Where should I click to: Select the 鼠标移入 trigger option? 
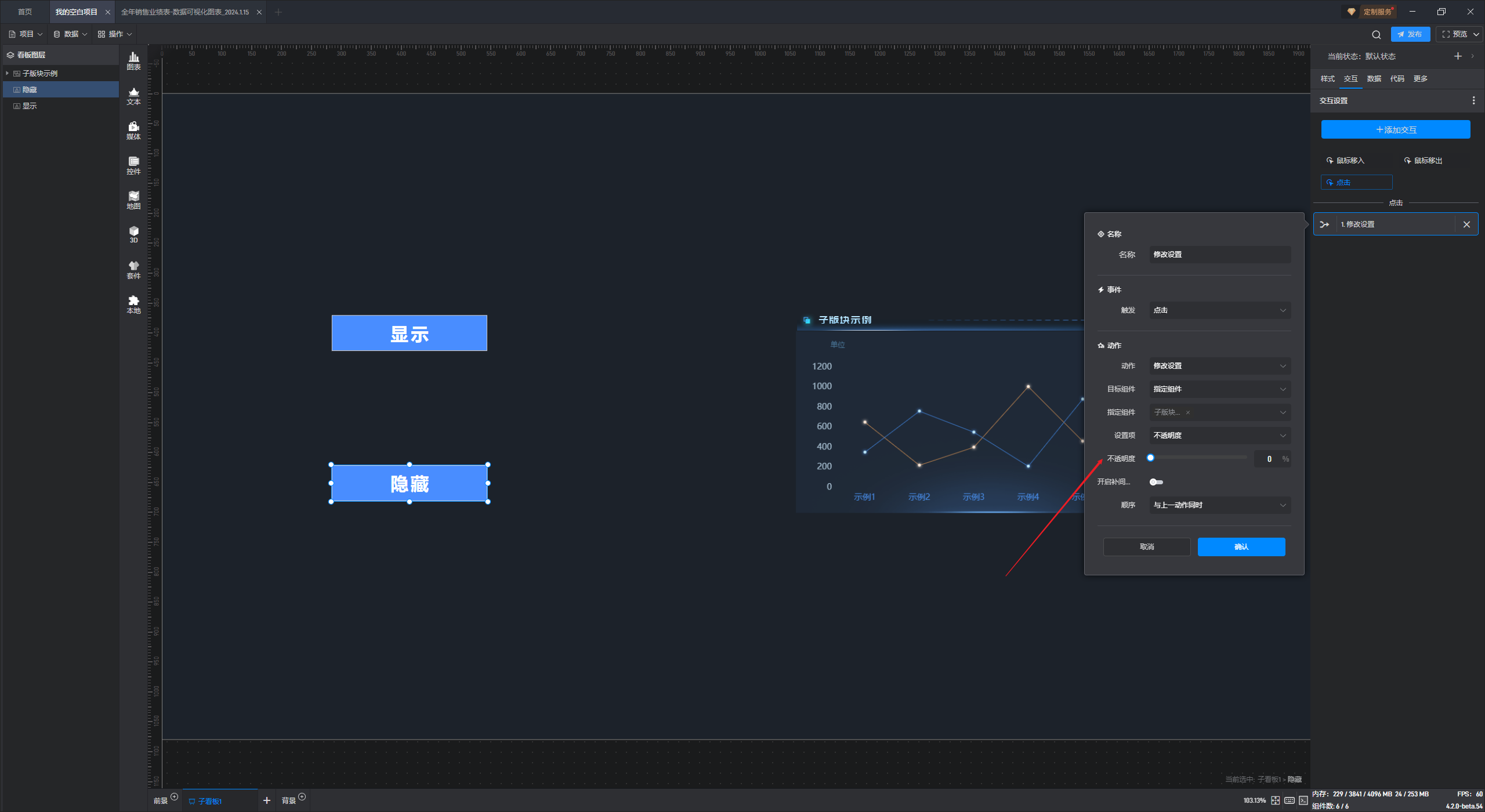1345,161
